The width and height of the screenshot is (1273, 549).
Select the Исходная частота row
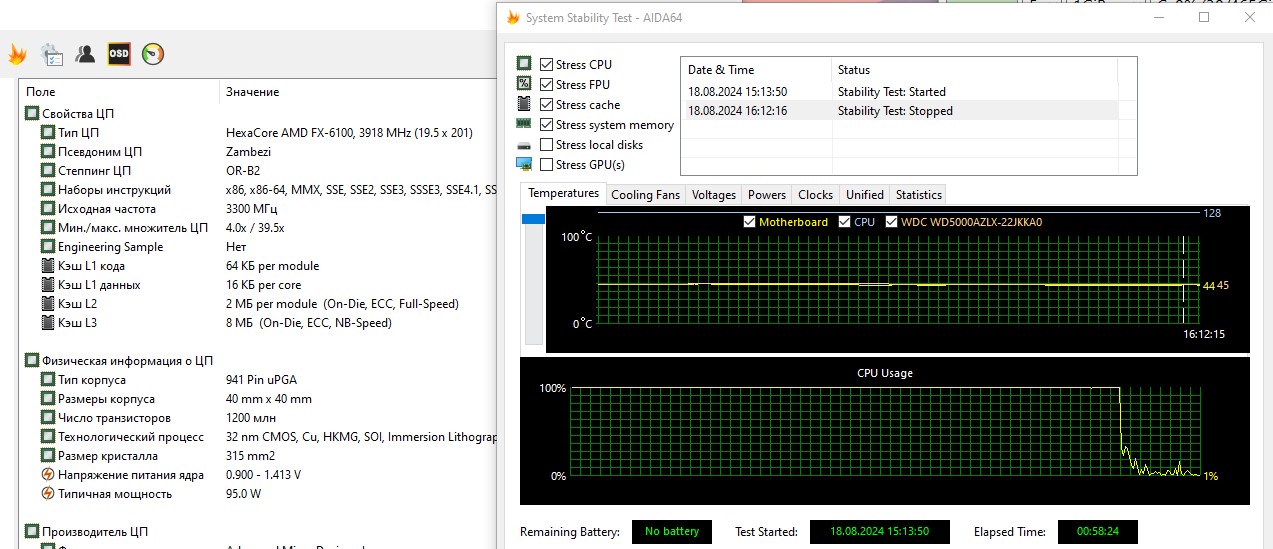pos(258,209)
